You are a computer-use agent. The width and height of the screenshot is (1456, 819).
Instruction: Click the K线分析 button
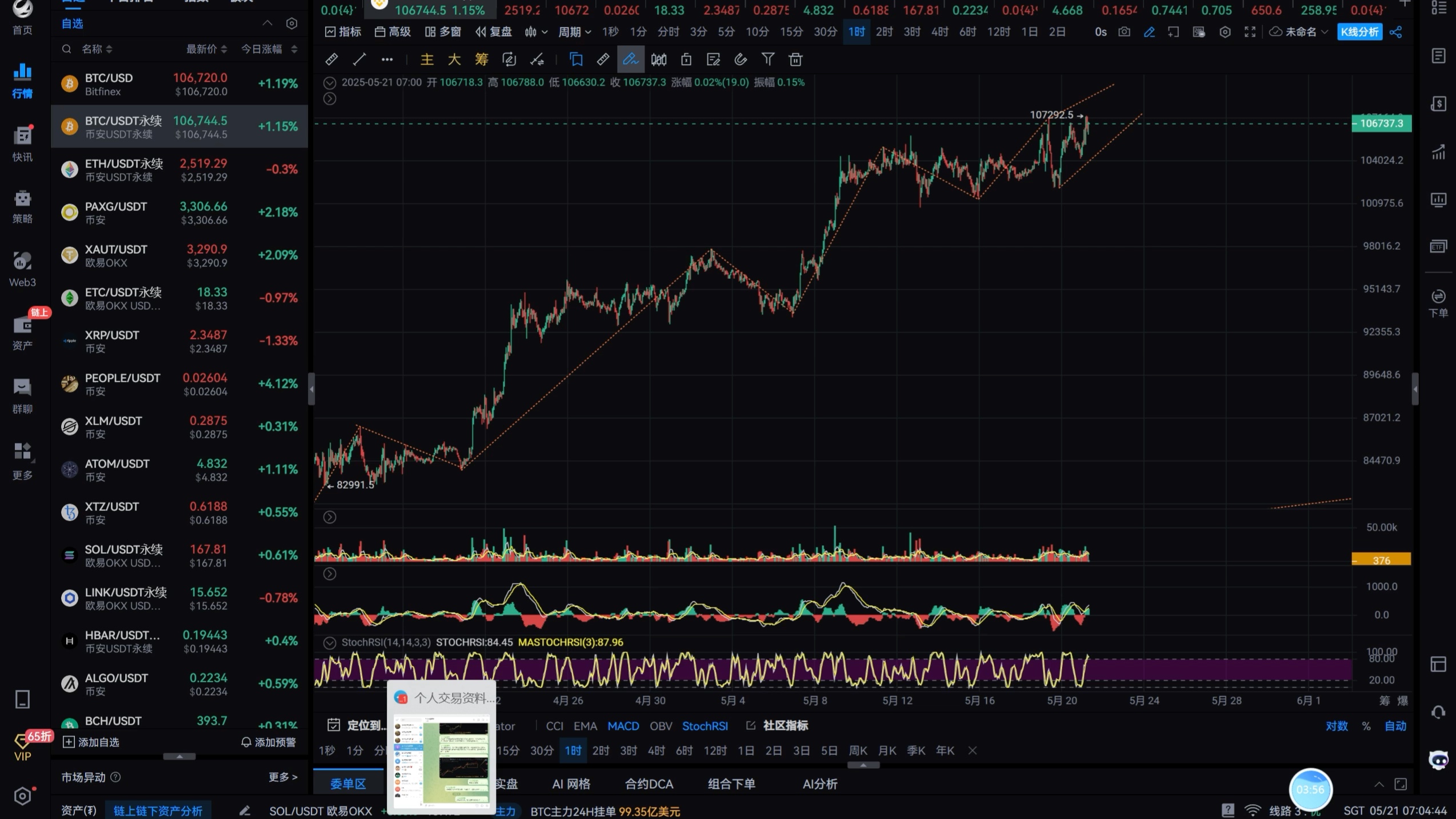pos(1359,32)
